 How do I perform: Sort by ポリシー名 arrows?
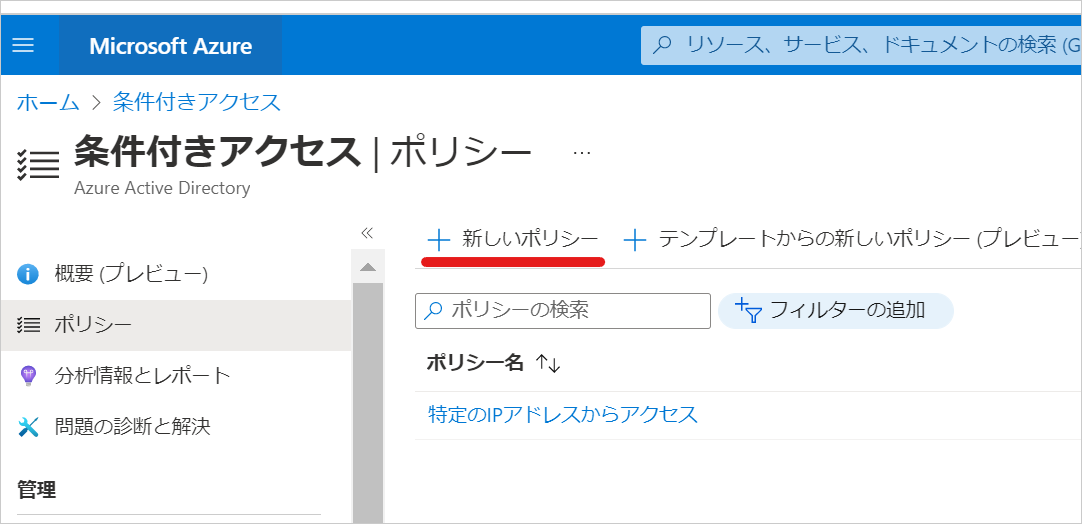548,364
